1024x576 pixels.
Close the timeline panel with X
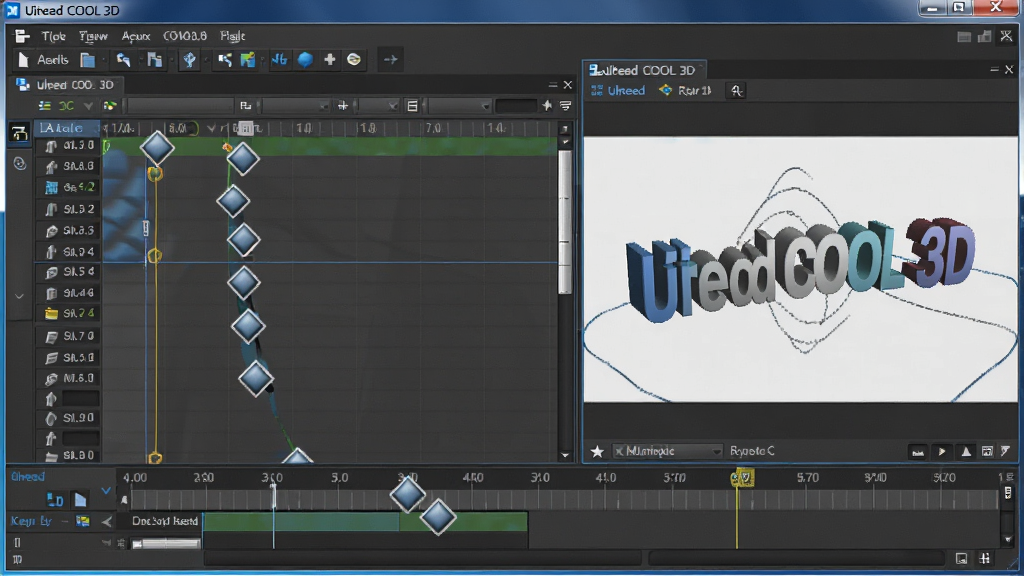[568, 85]
